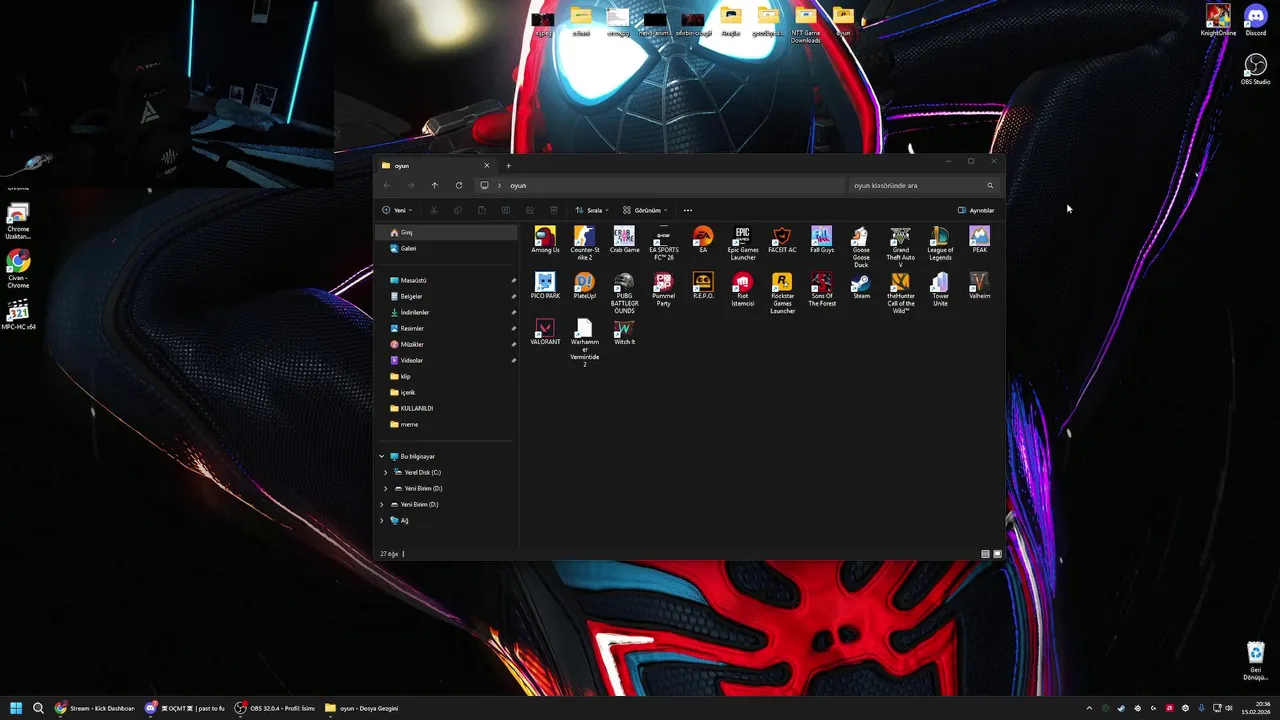This screenshot has height=720, width=1280.
Task: Open Belgeler in quick access
Action: [446, 296]
